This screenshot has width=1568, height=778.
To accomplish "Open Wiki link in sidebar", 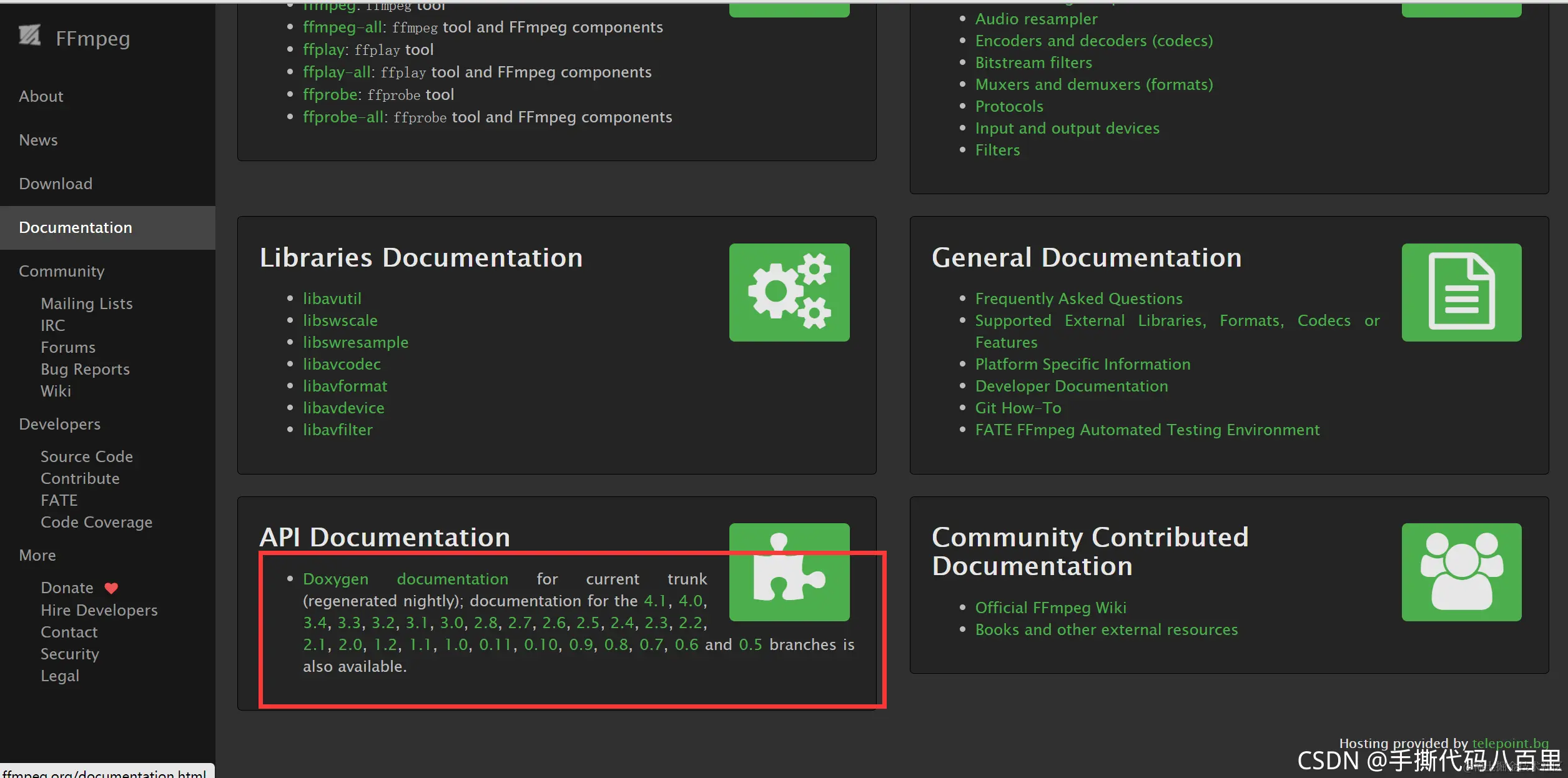I will pos(56,391).
